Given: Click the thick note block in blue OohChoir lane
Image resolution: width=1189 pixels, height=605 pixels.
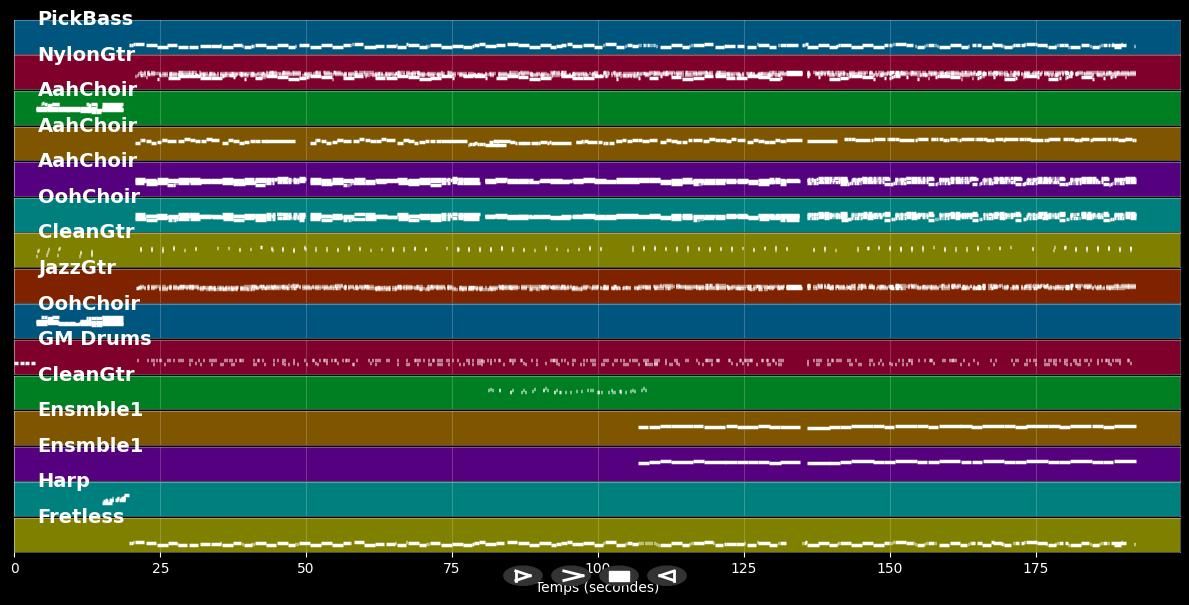Looking at the screenshot, I should pos(80,321).
